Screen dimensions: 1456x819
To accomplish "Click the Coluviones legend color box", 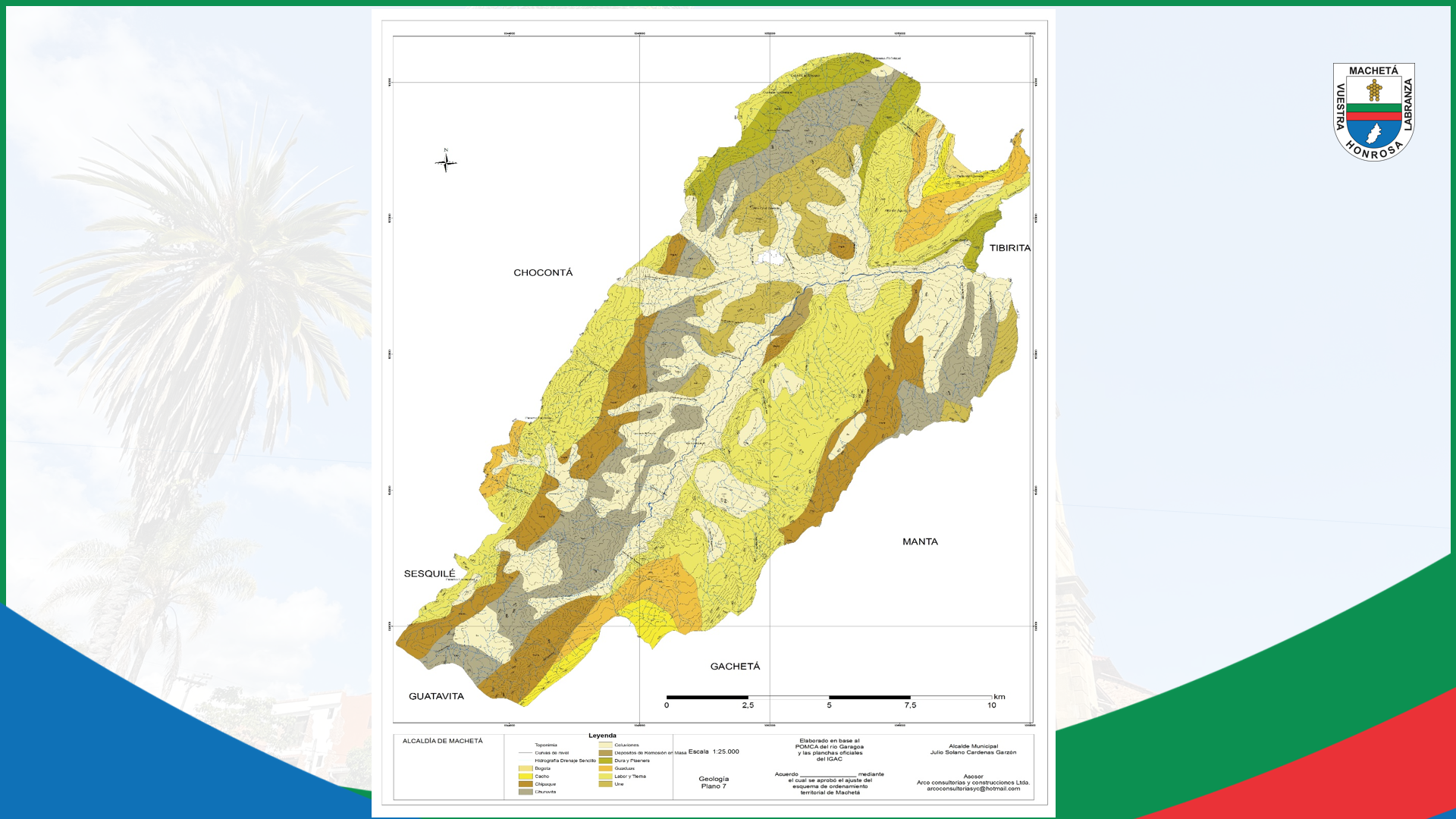I will 605,745.
